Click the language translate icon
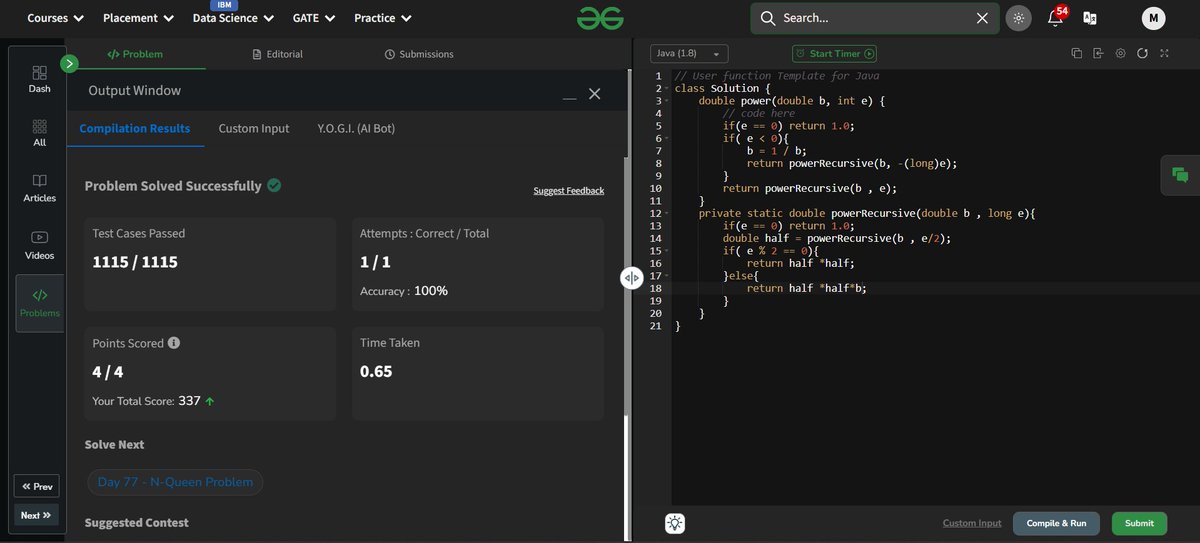 (1090, 18)
